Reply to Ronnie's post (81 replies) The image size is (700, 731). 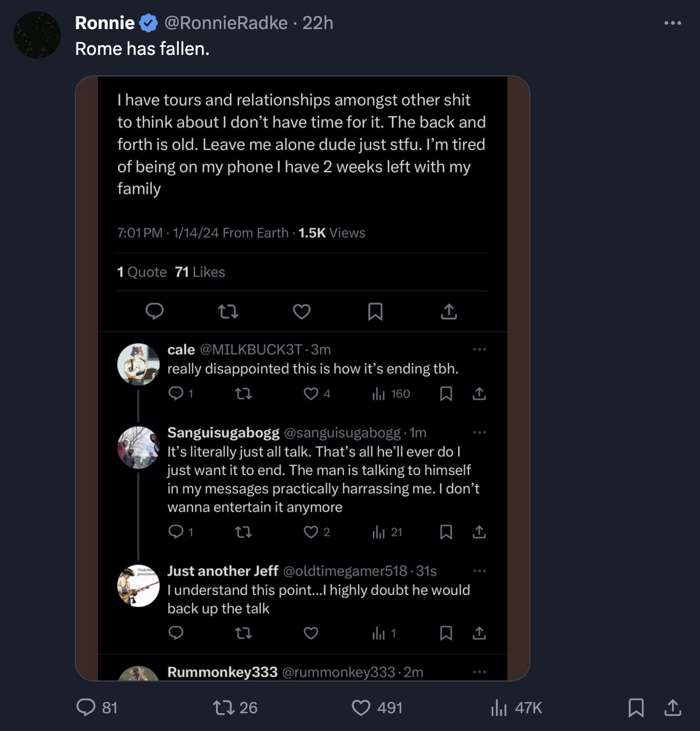click(87, 707)
